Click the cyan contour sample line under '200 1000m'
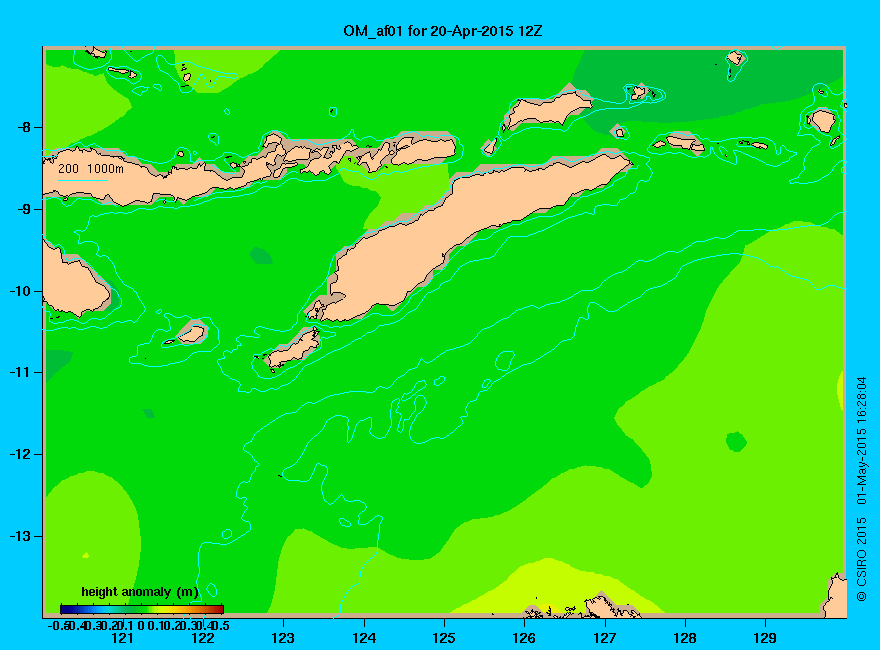This screenshot has width=880, height=650. [x=83, y=180]
